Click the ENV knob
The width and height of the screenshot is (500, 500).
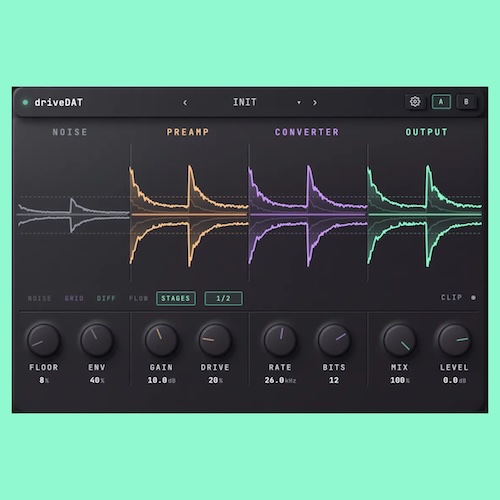pyautogui.click(x=97, y=340)
